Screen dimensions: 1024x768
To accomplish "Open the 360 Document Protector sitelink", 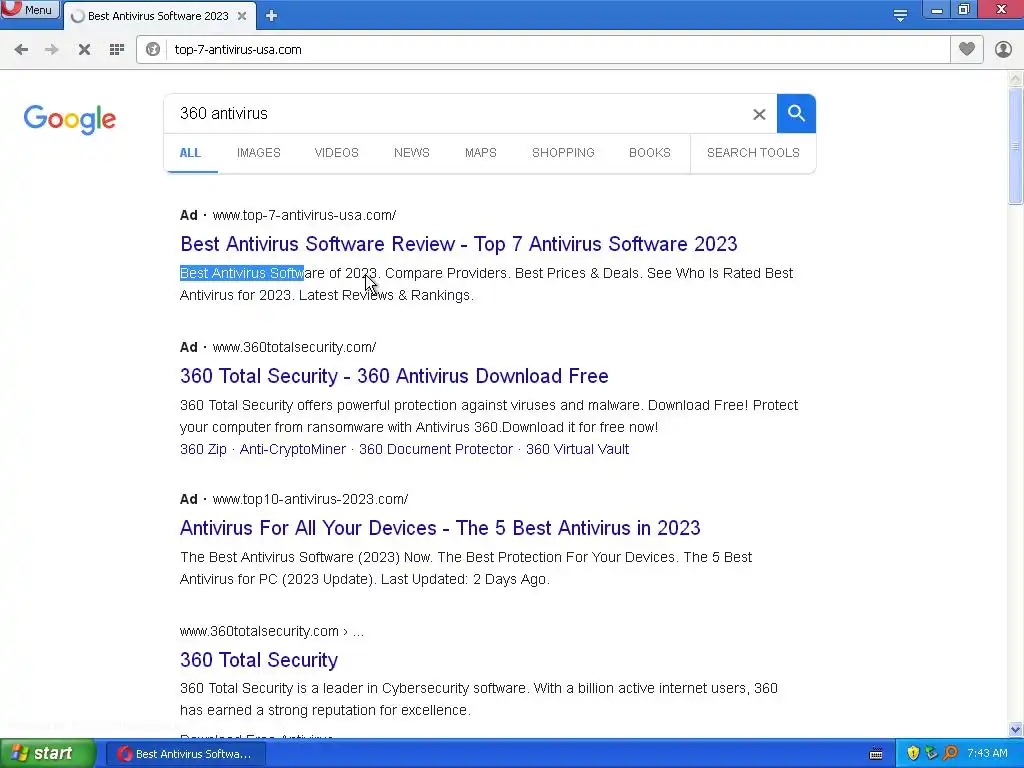I will [x=436, y=449].
